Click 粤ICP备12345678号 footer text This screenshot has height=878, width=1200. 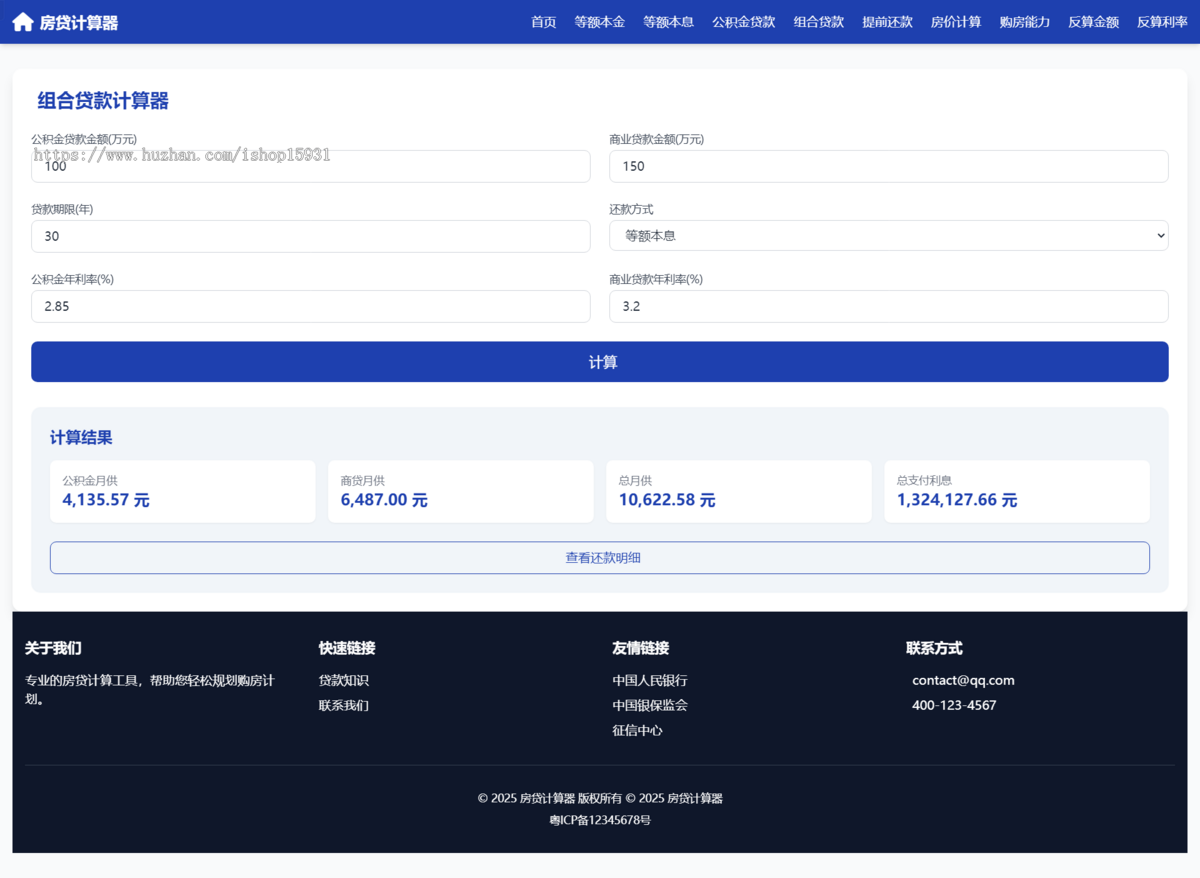point(600,820)
